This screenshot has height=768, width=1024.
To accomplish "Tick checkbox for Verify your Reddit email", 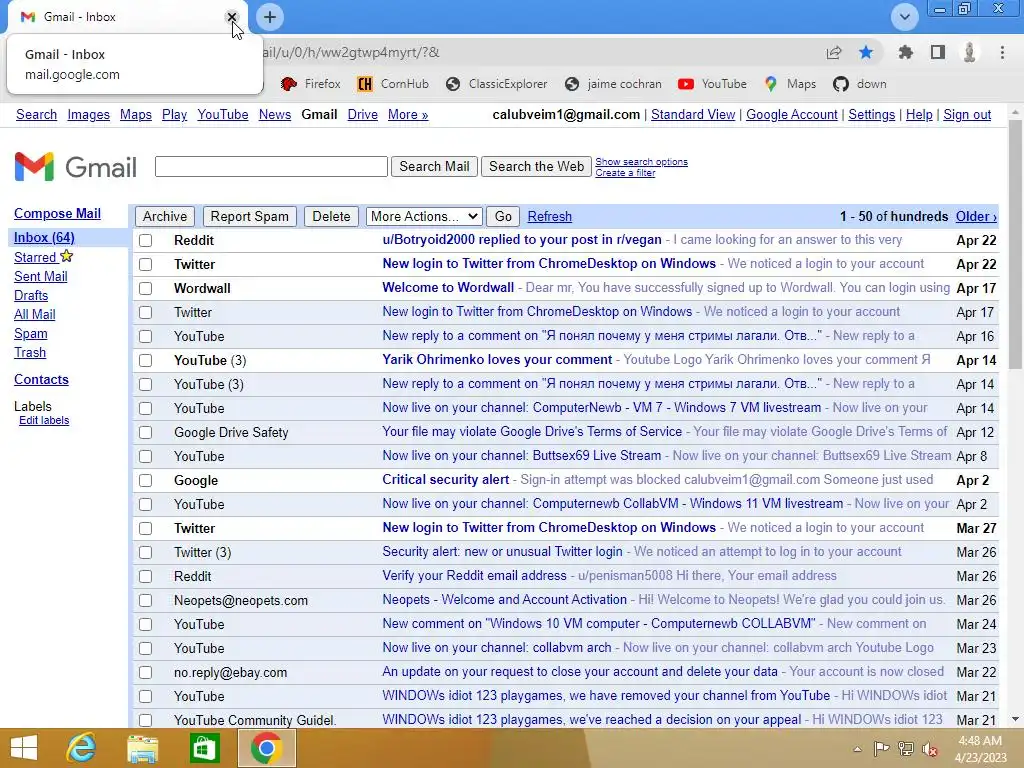I will point(146,577).
